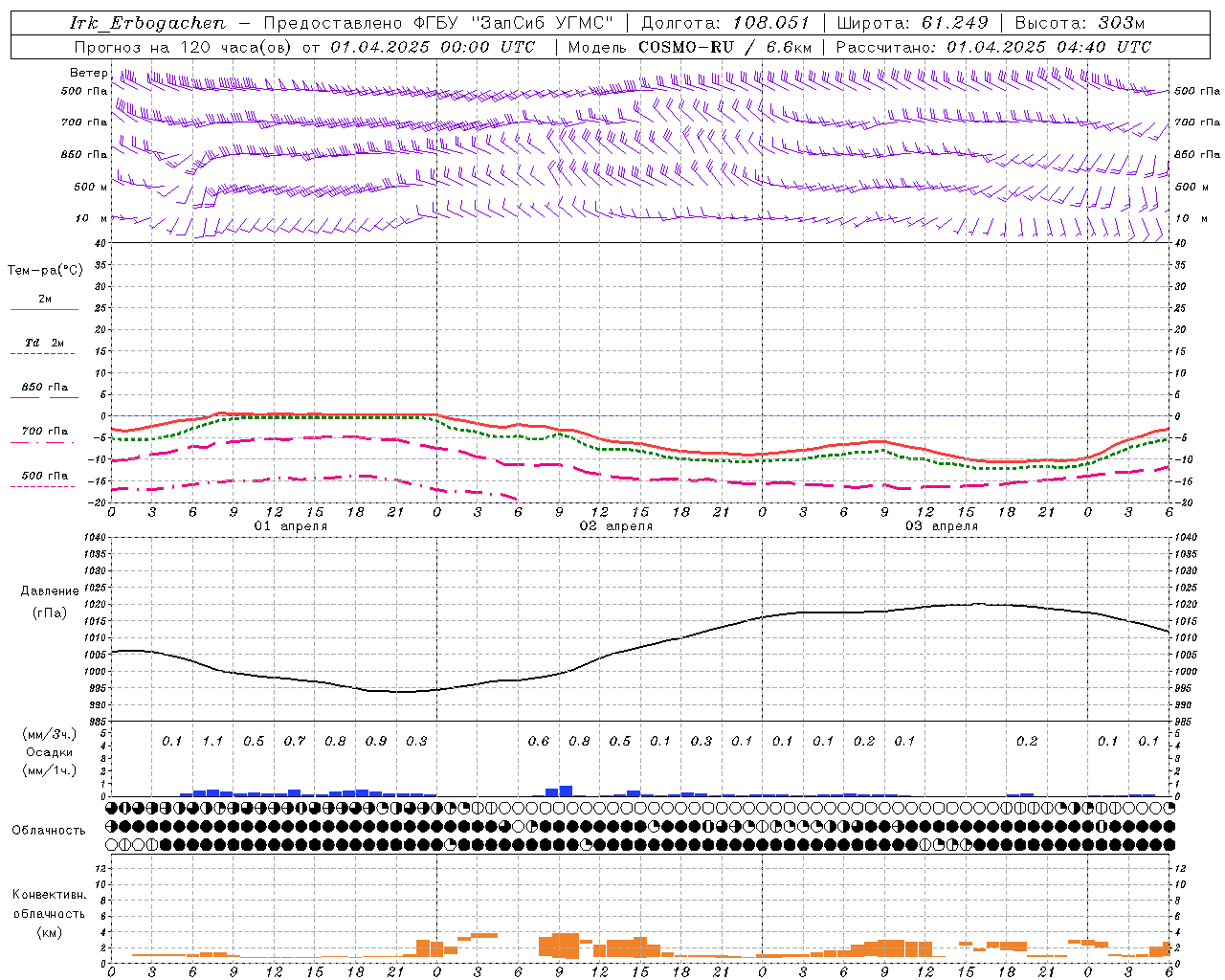Click the 40 tick on left temperature axis
Viewport: 1225px width, 980px height.
click(100, 243)
